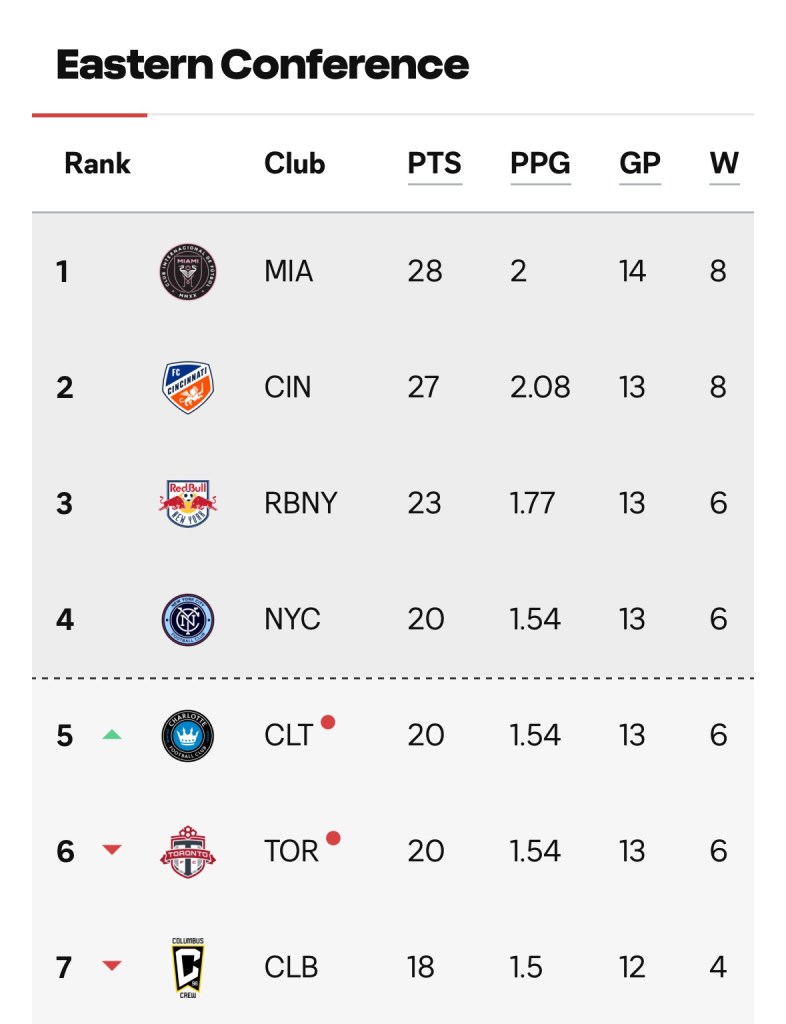Viewport: 786px width, 1024px height.
Task: Click the Columbus Crew logo
Action: (188, 967)
